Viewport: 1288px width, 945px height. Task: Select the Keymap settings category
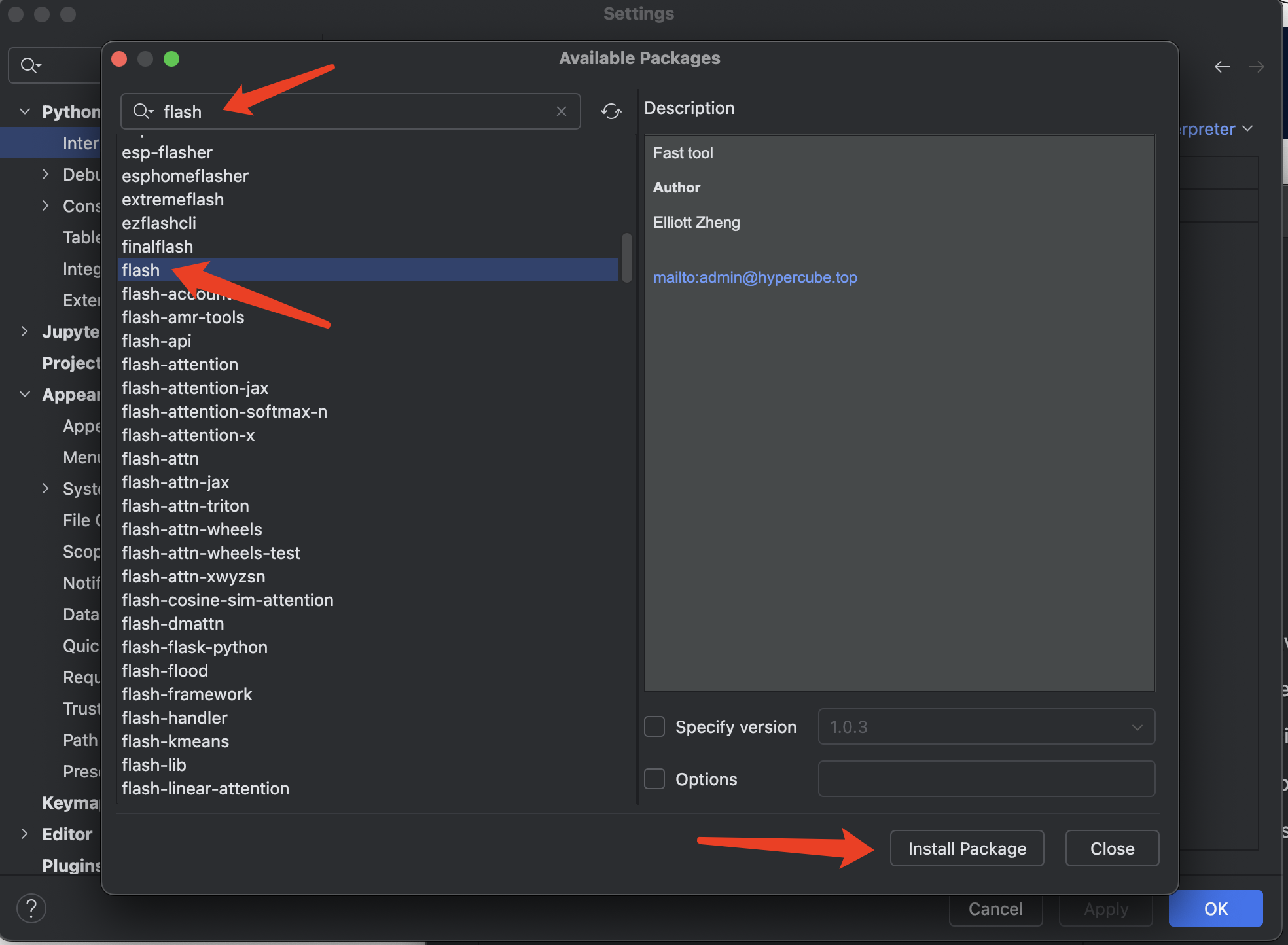(x=71, y=802)
